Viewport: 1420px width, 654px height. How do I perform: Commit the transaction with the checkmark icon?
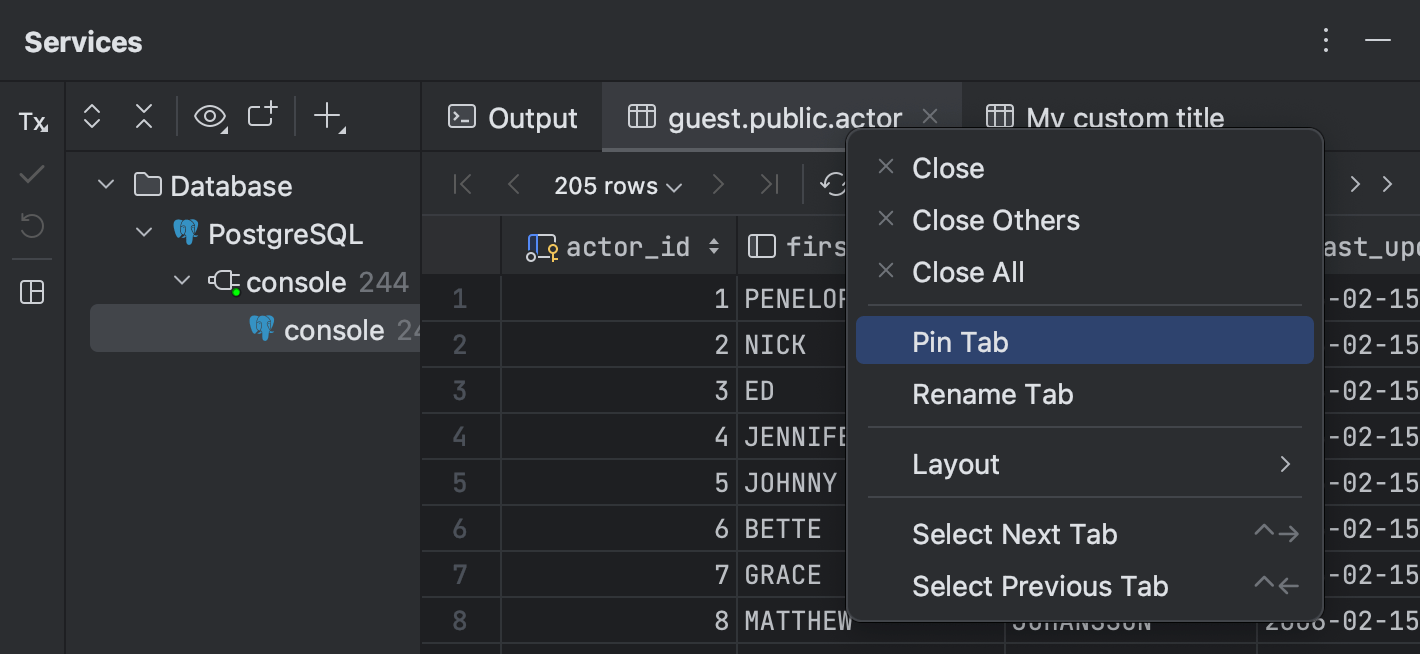(x=31, y=174)
